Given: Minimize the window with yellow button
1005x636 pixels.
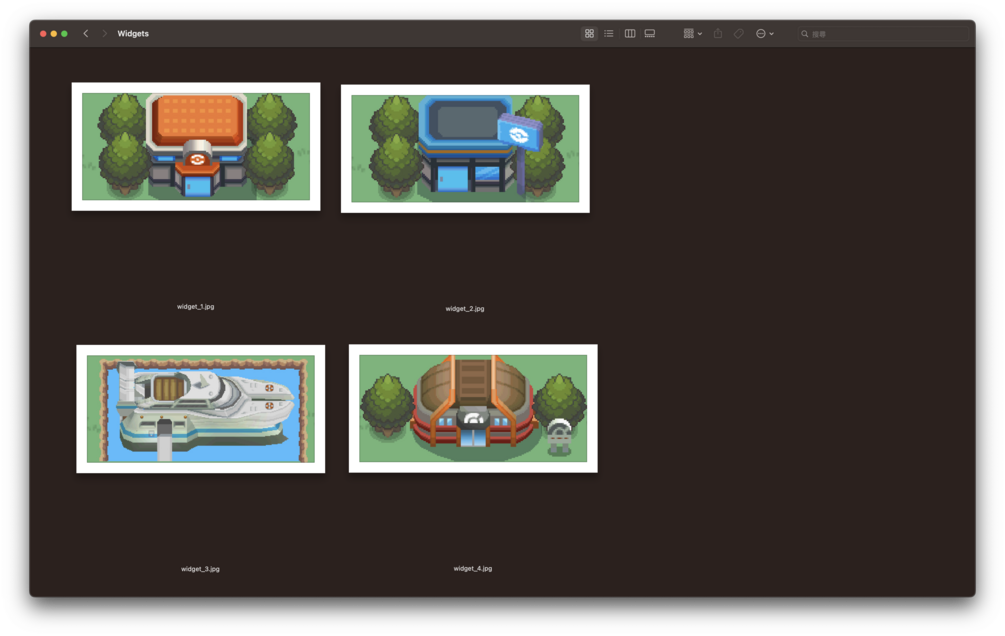Looking at the screenshot, I should 54,33.
